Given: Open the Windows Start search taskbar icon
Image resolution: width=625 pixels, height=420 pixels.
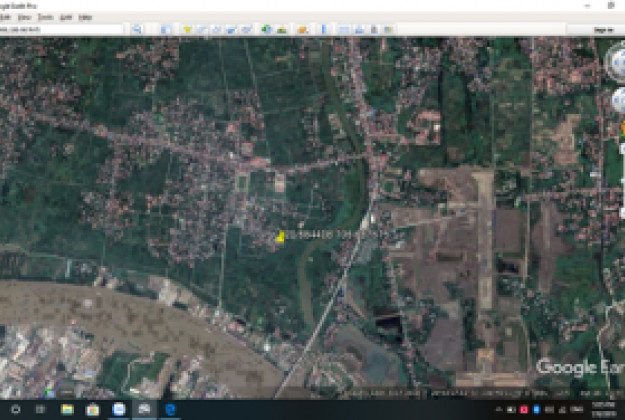Looking at the screenshot, I should click(16, 409).
